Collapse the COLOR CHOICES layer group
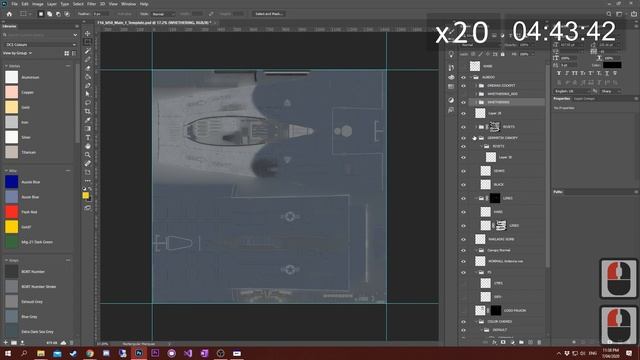640x360 pixels. tap(476, 322)
